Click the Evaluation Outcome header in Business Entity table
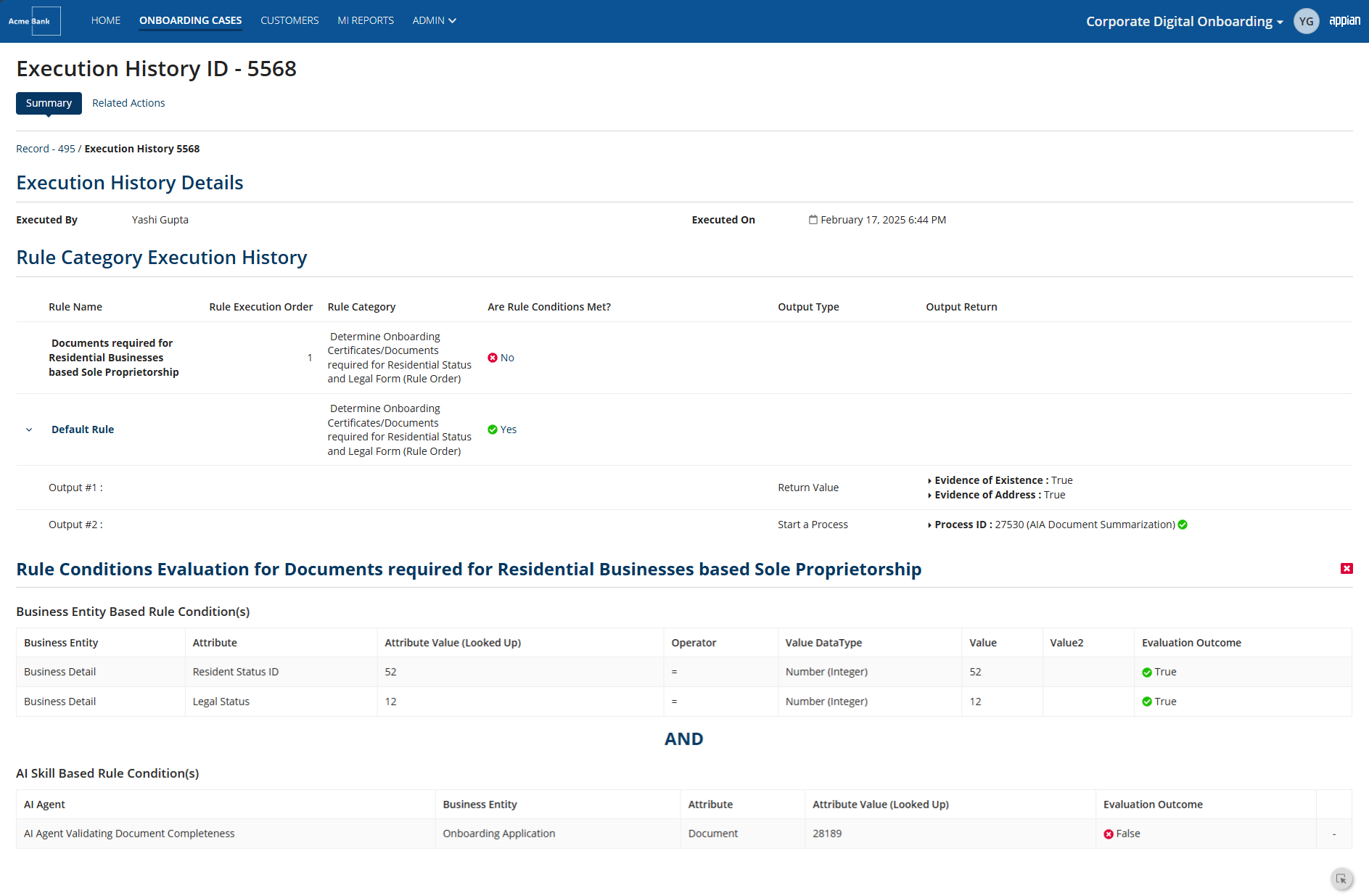Image resolution: width=1369 pixels, height=896 pixels. [1191, 643]
